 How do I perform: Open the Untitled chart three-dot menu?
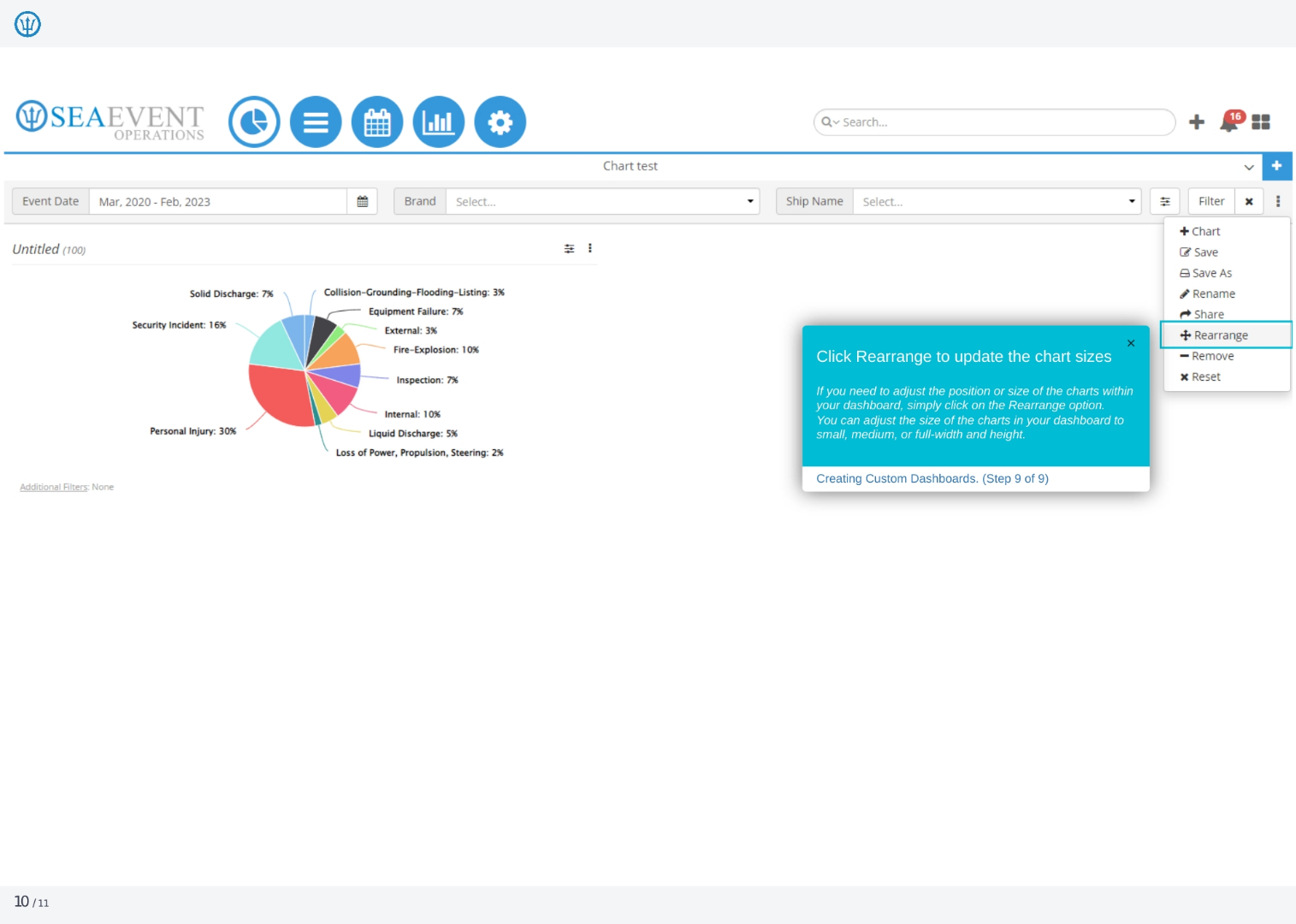pos(590,248)
